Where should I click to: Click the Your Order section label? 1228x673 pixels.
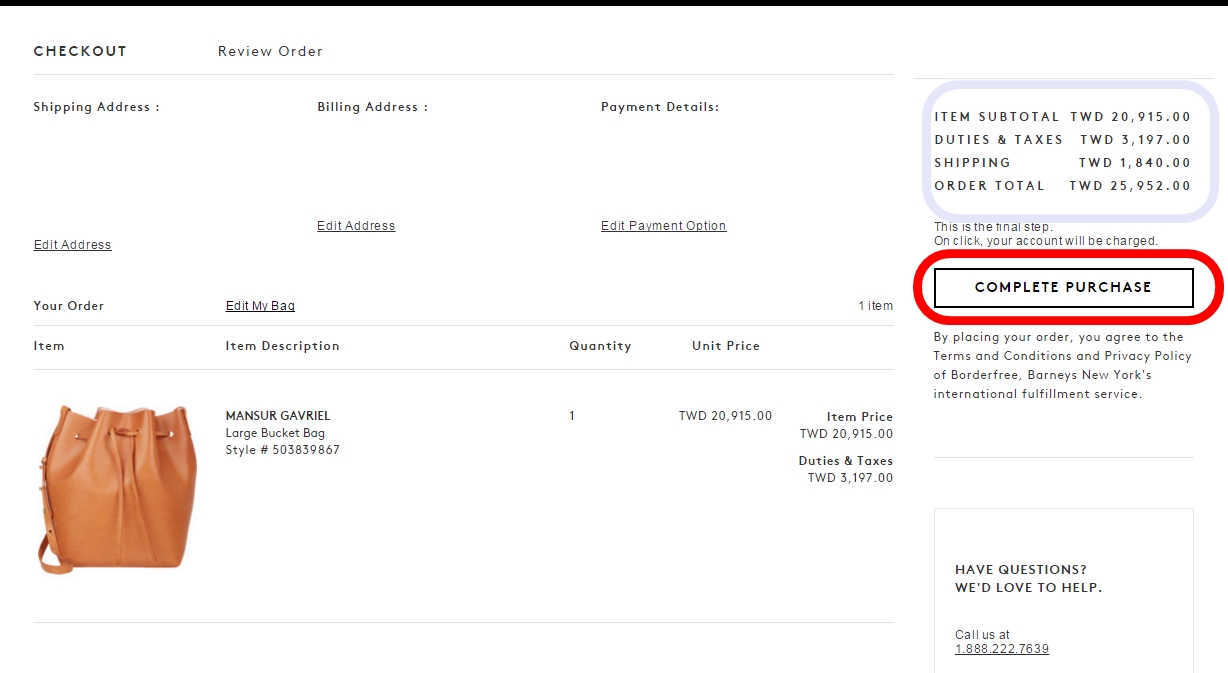pyautogui.click(x=69, y=306)
